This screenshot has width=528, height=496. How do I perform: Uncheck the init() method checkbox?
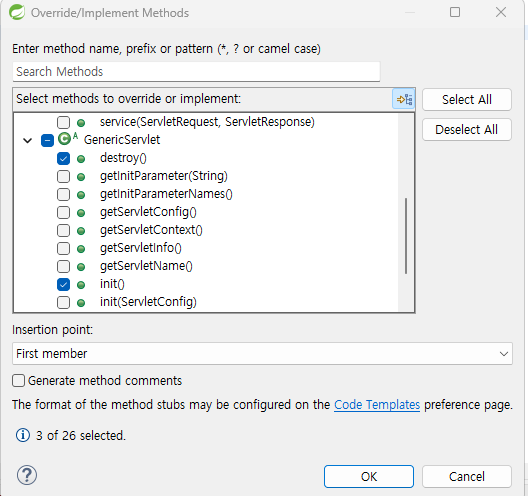coord(63,285)
